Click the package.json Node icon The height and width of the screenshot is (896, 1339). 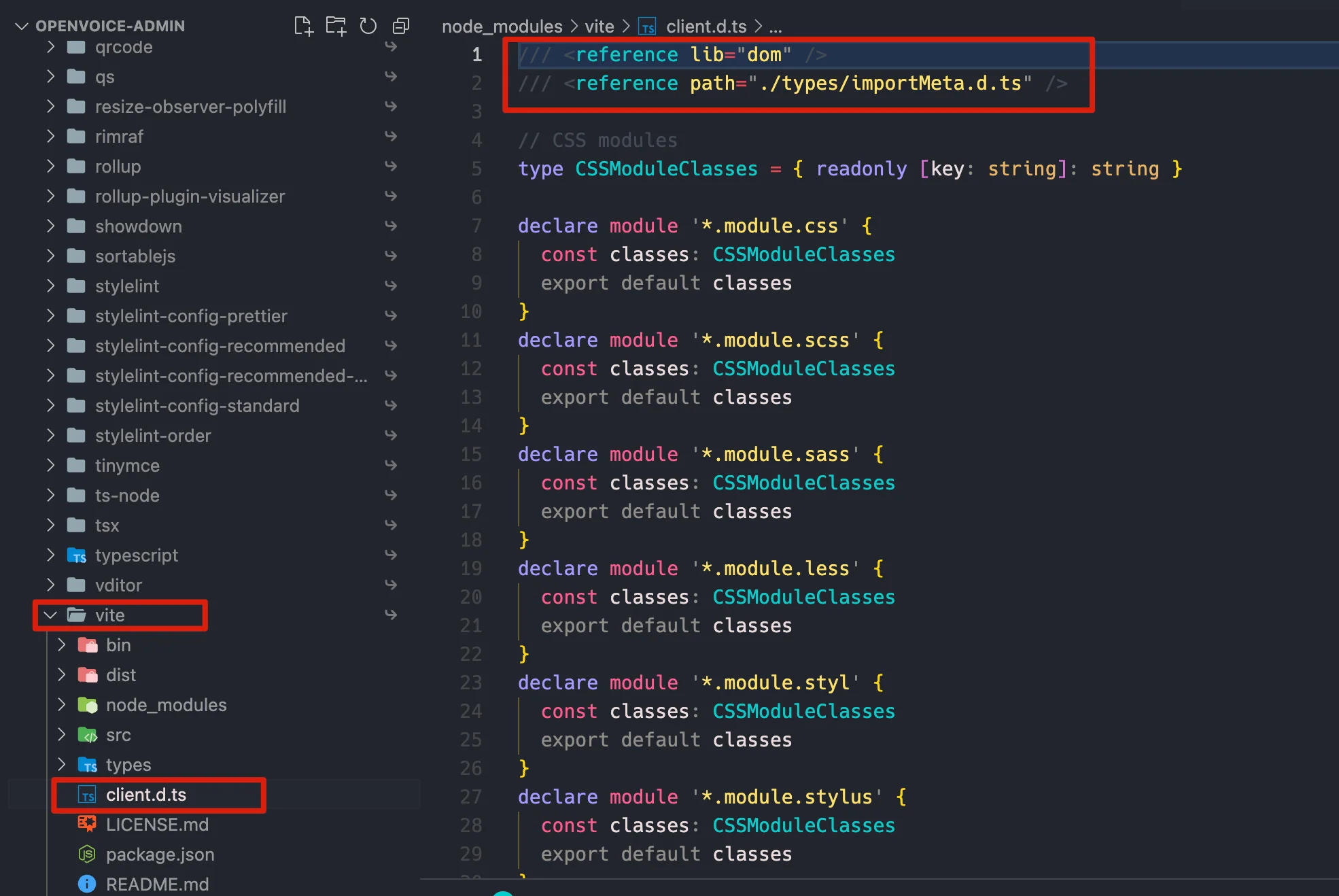click(x=87, y=854)
